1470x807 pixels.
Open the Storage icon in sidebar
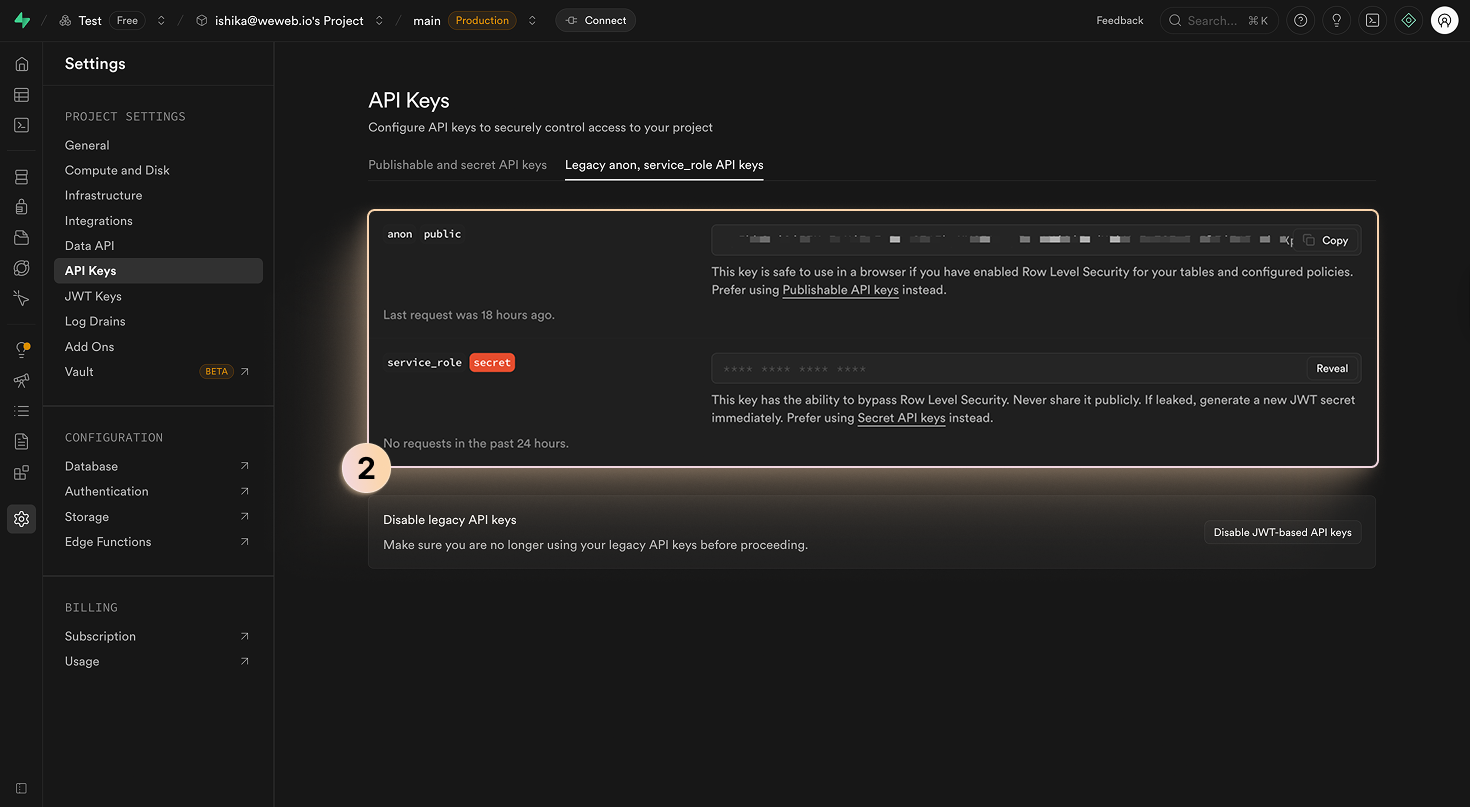pos(21,237)
